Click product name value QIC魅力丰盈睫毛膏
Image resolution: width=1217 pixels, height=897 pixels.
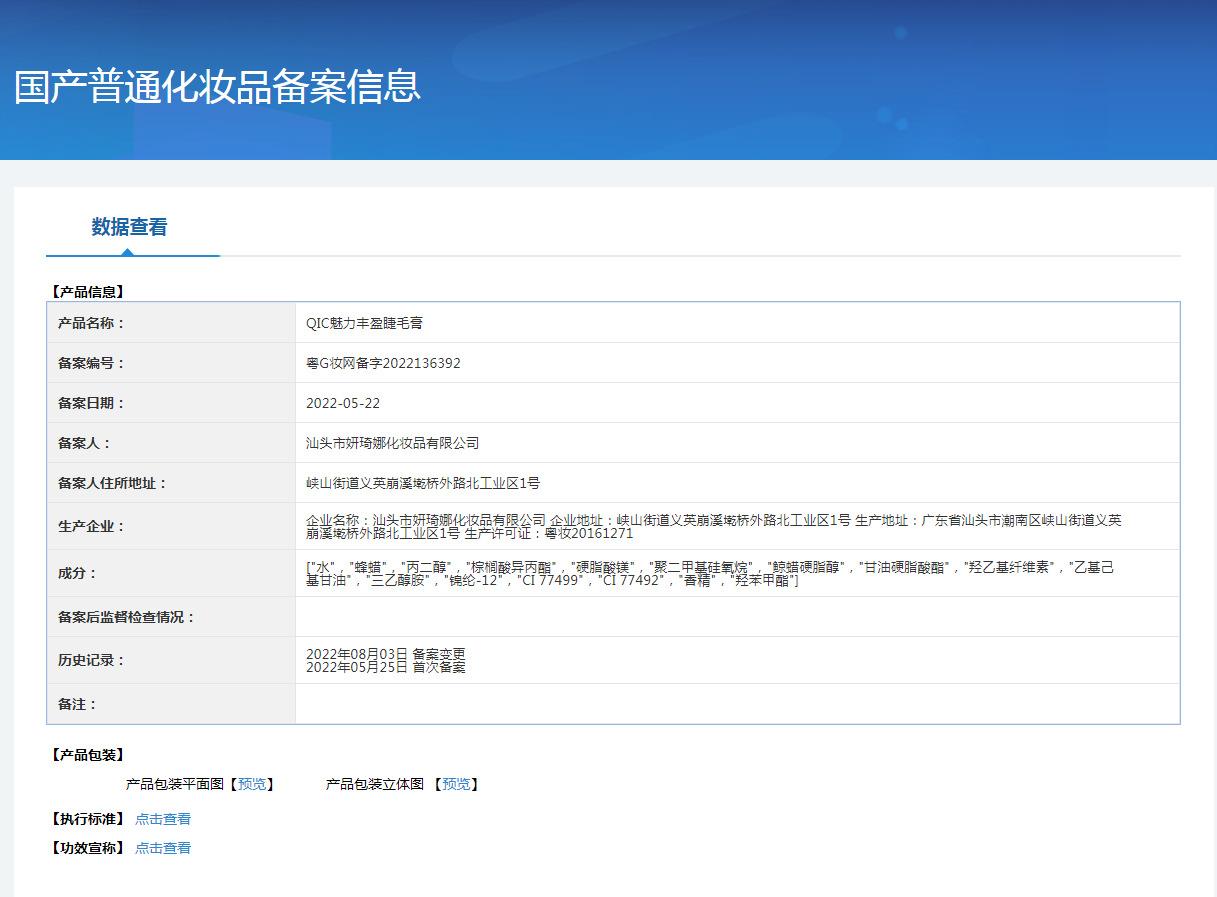[x=365, y=323]
